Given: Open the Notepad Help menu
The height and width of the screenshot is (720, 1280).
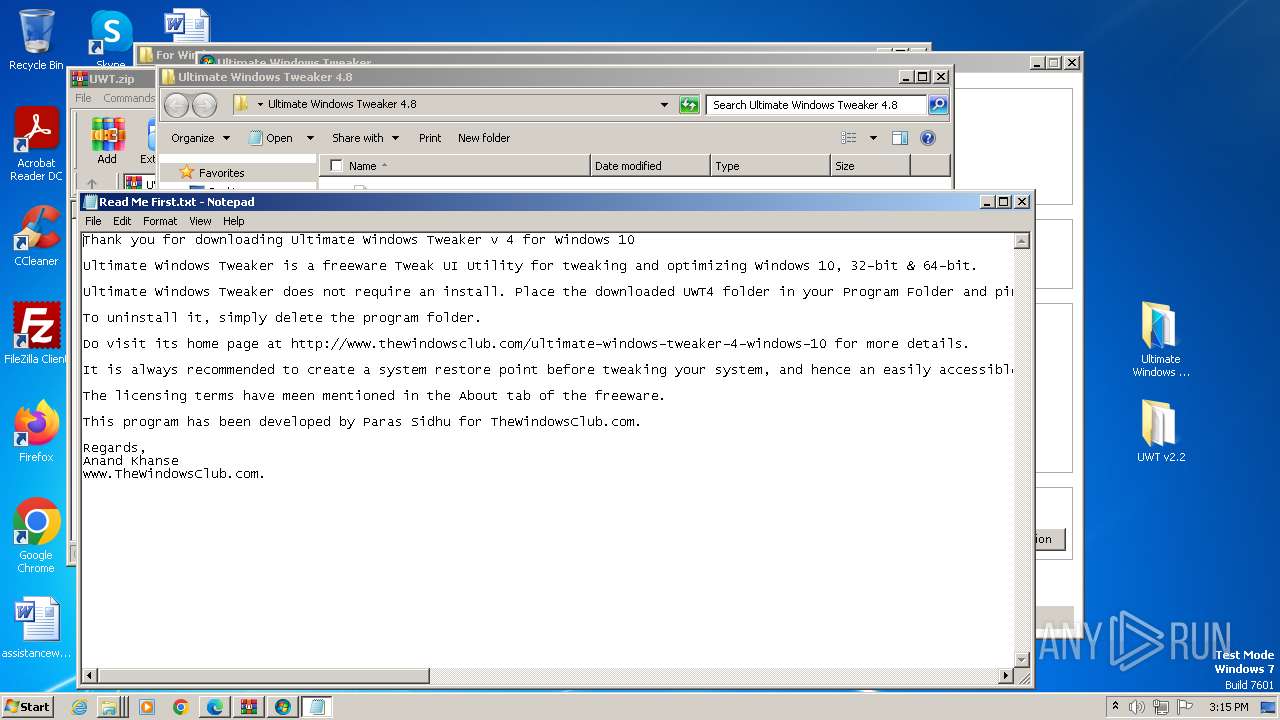Looking at the screenshot, I should (x=233, y=221).
